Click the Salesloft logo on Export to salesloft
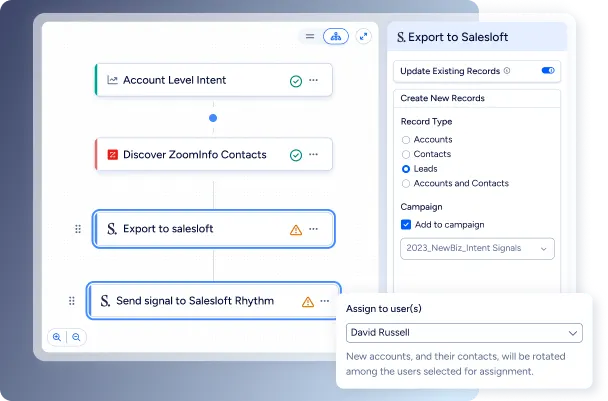The width and height of the screenshot is (608, 401). (x=112, y=229)
